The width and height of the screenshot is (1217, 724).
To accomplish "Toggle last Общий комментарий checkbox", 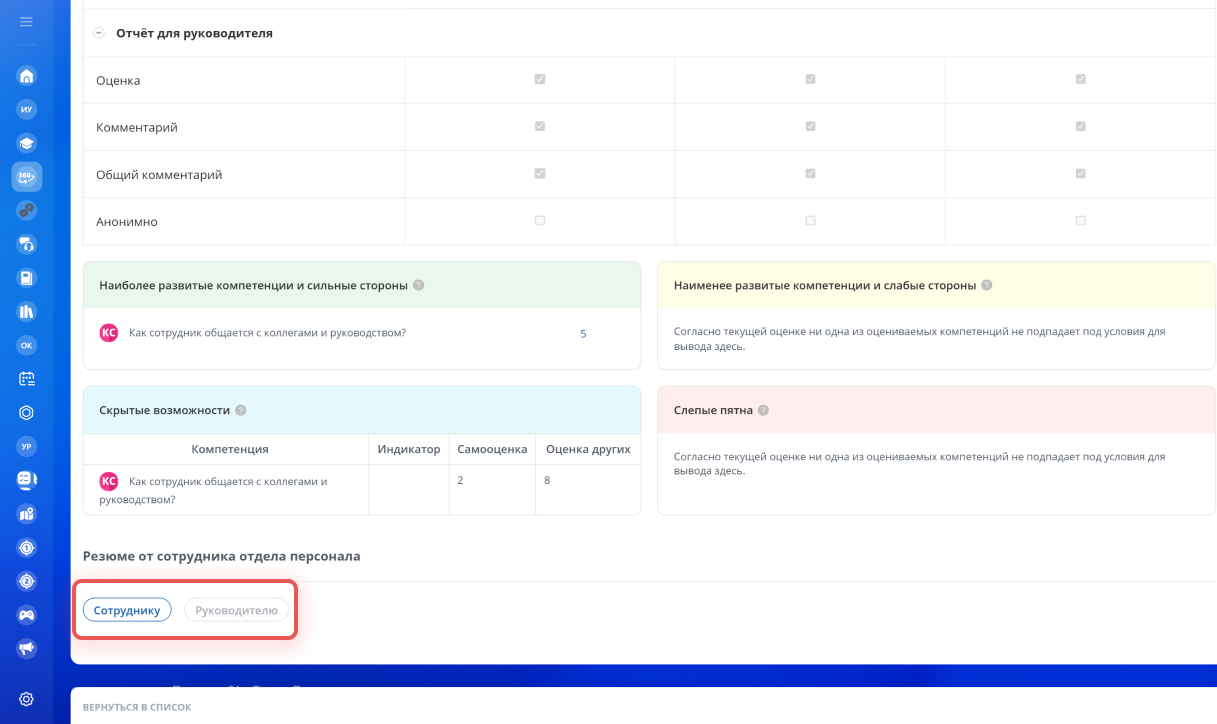I will (1080, 174).
